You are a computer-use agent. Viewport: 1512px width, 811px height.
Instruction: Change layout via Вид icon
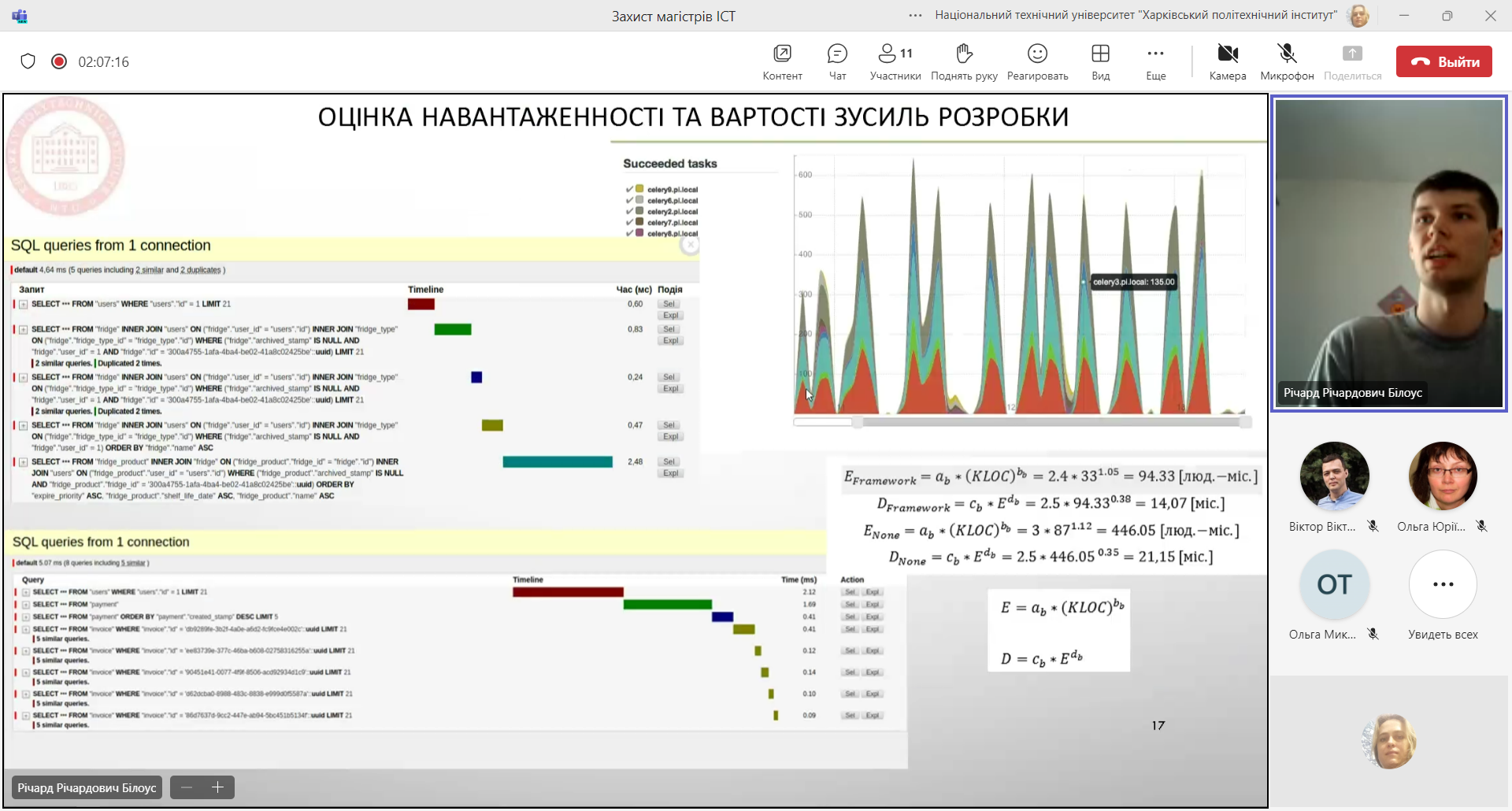pos(1100,61)
